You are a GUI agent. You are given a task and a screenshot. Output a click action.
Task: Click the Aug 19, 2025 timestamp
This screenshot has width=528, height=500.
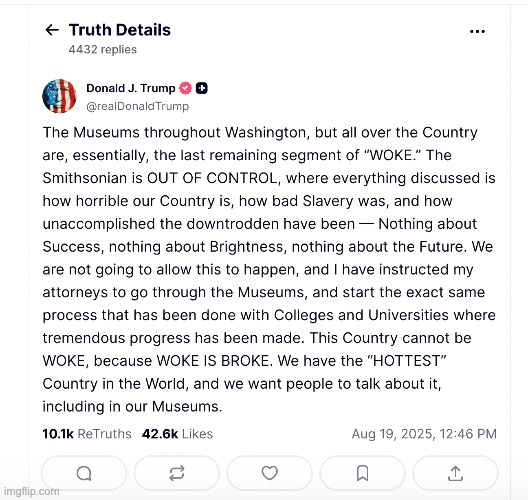[424, 434]
